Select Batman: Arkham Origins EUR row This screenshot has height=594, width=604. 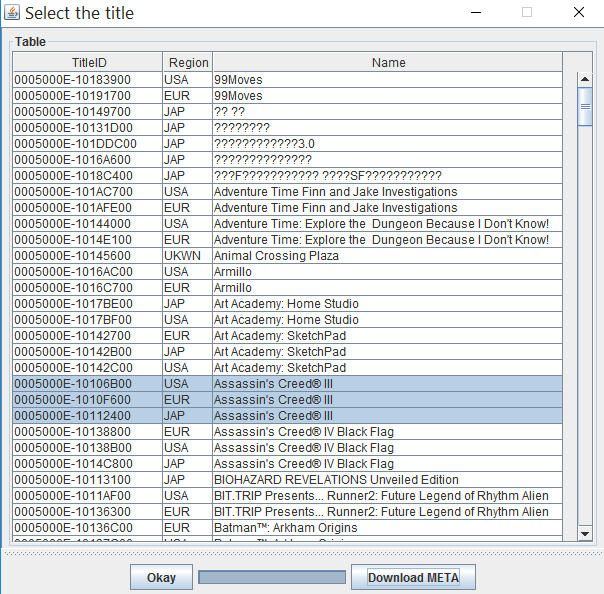tap(287, 527)
